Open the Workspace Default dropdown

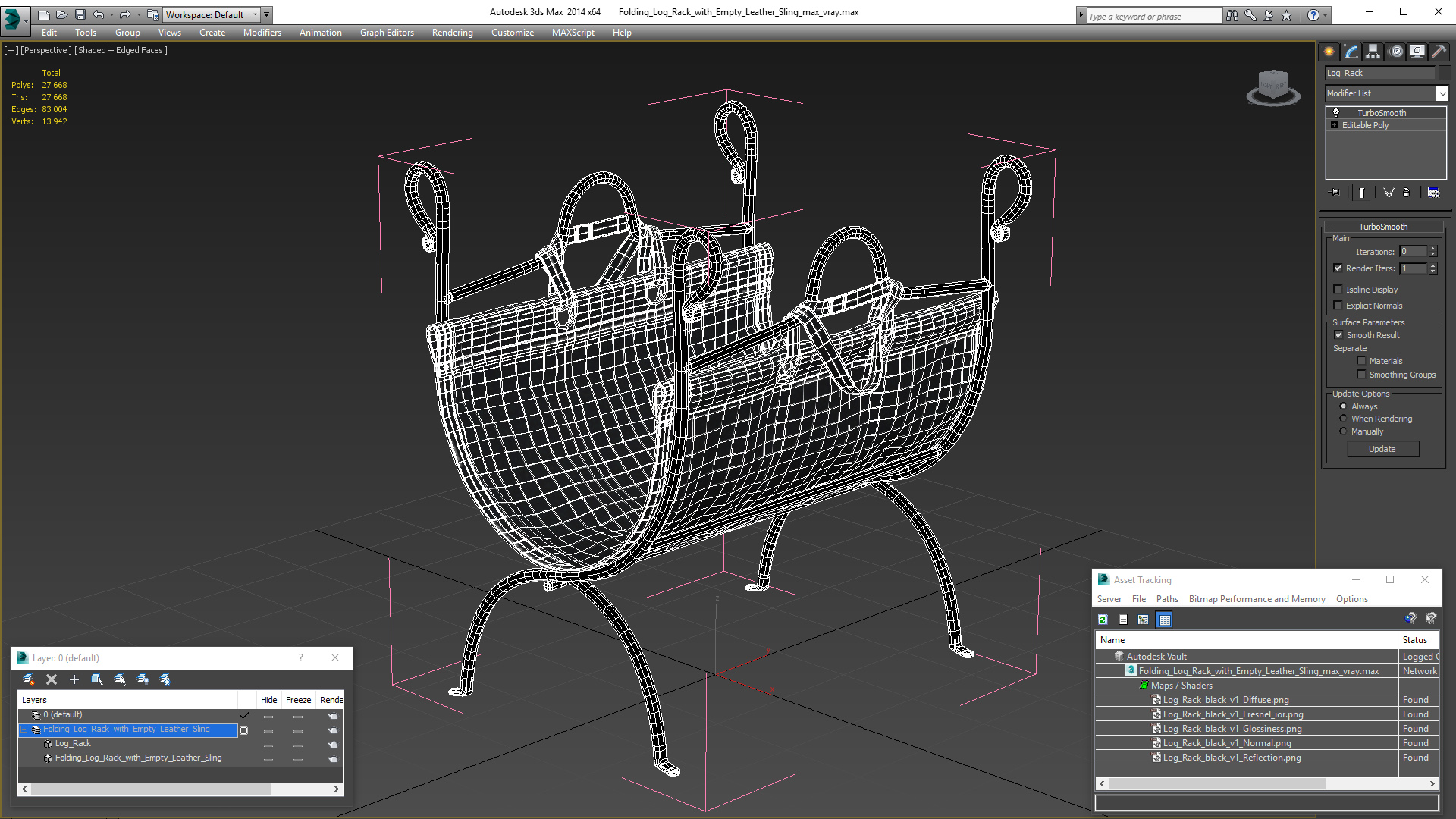pos(255,14)
